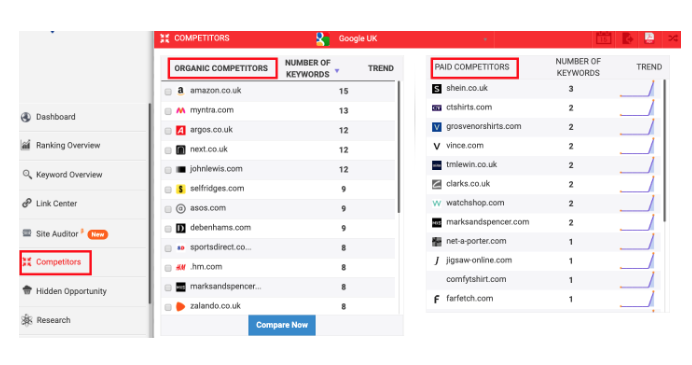The height and width of the screenshot is (365, 692).
Task: Tick the myntra.com checkbox
Action: coord(168,111)
